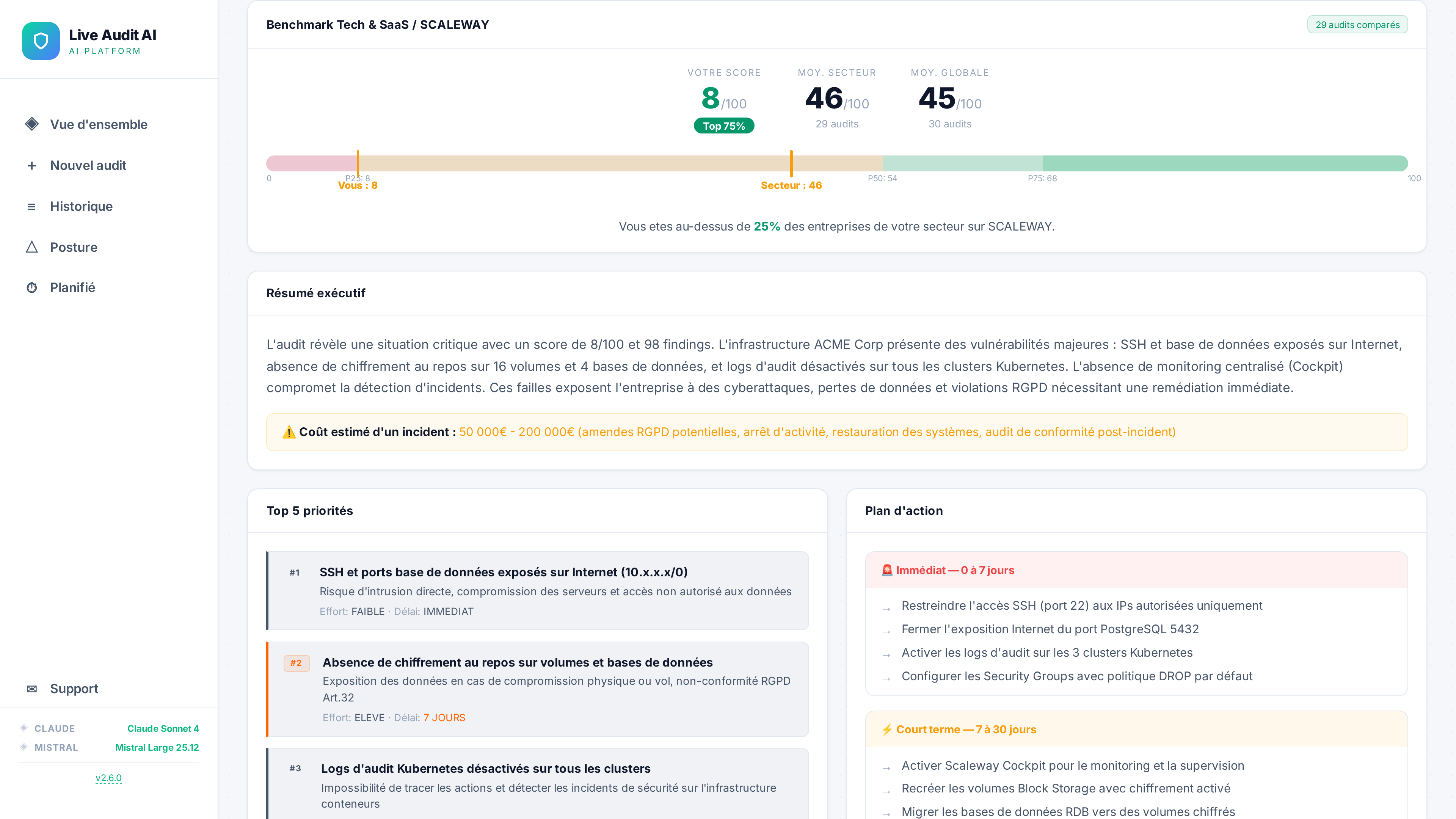Click the warning icon in incident cost banner
Image resolution: width=1456 pixels, height=819 pixels.
pos(289,432)
